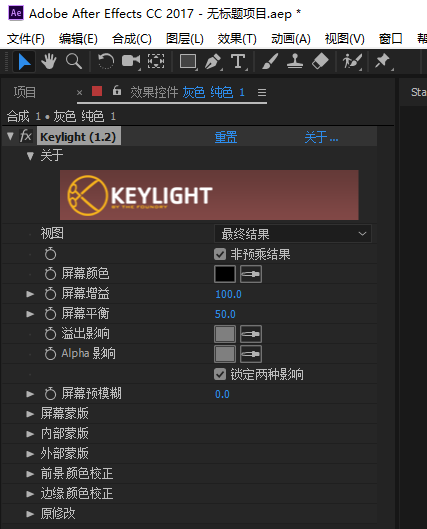Click the 重置 link for Keylight

(226, 137)
